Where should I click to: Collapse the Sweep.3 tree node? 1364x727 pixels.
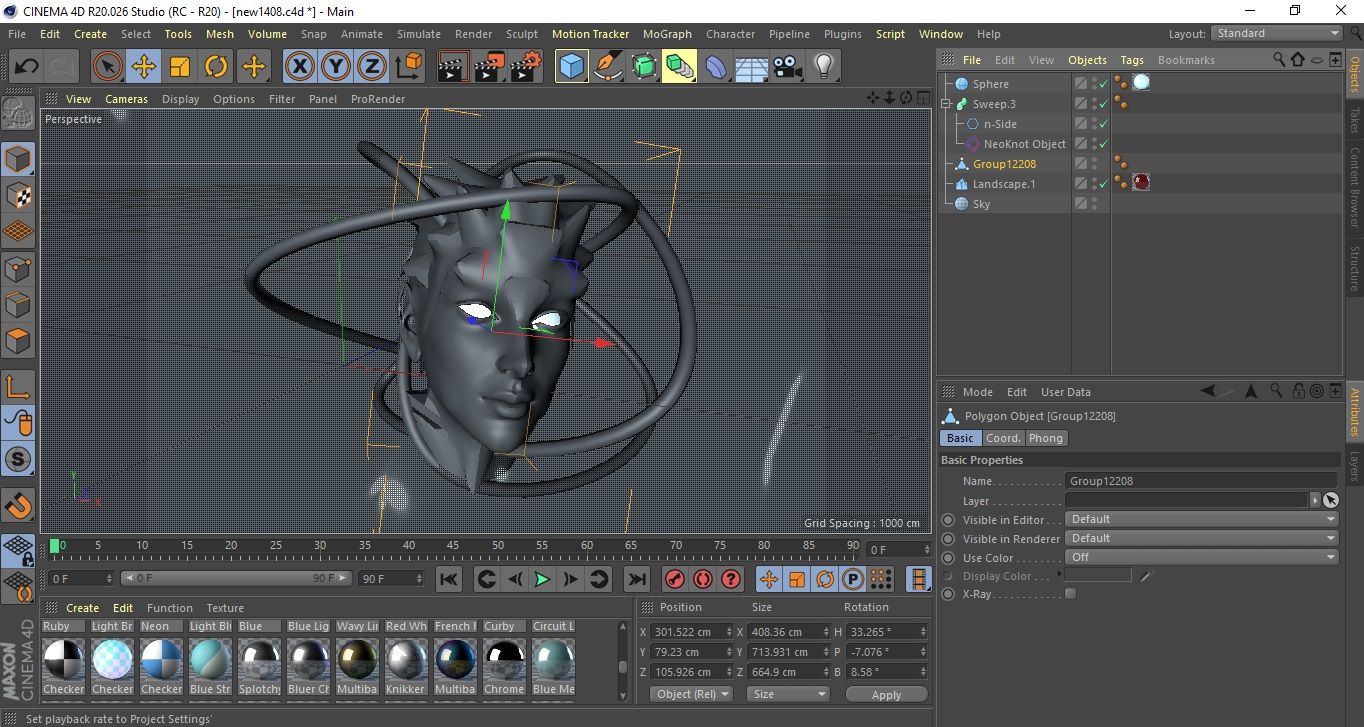tap(946, 104)
